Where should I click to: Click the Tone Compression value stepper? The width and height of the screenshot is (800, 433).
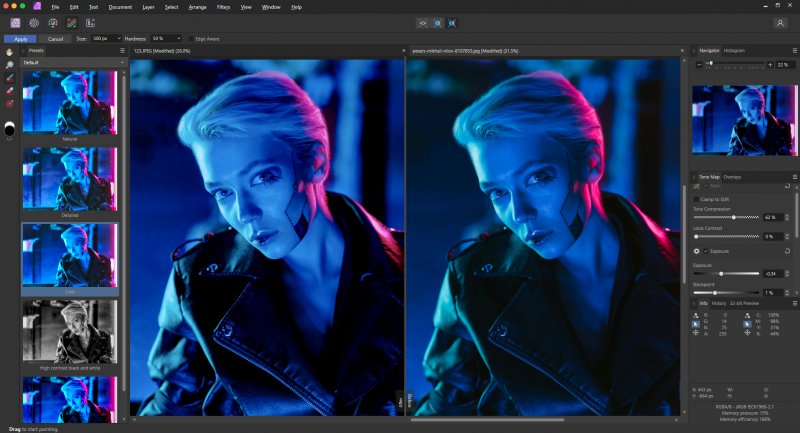pos(787,217)
